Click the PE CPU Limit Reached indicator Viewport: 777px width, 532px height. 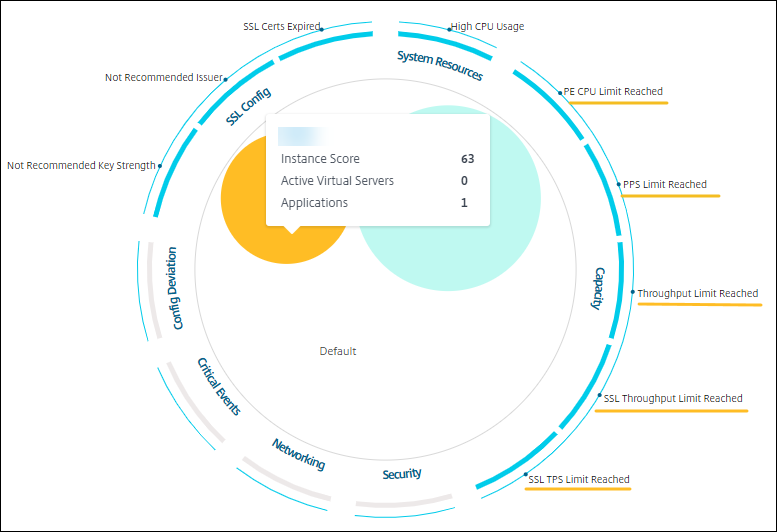[x=613, y=92]
